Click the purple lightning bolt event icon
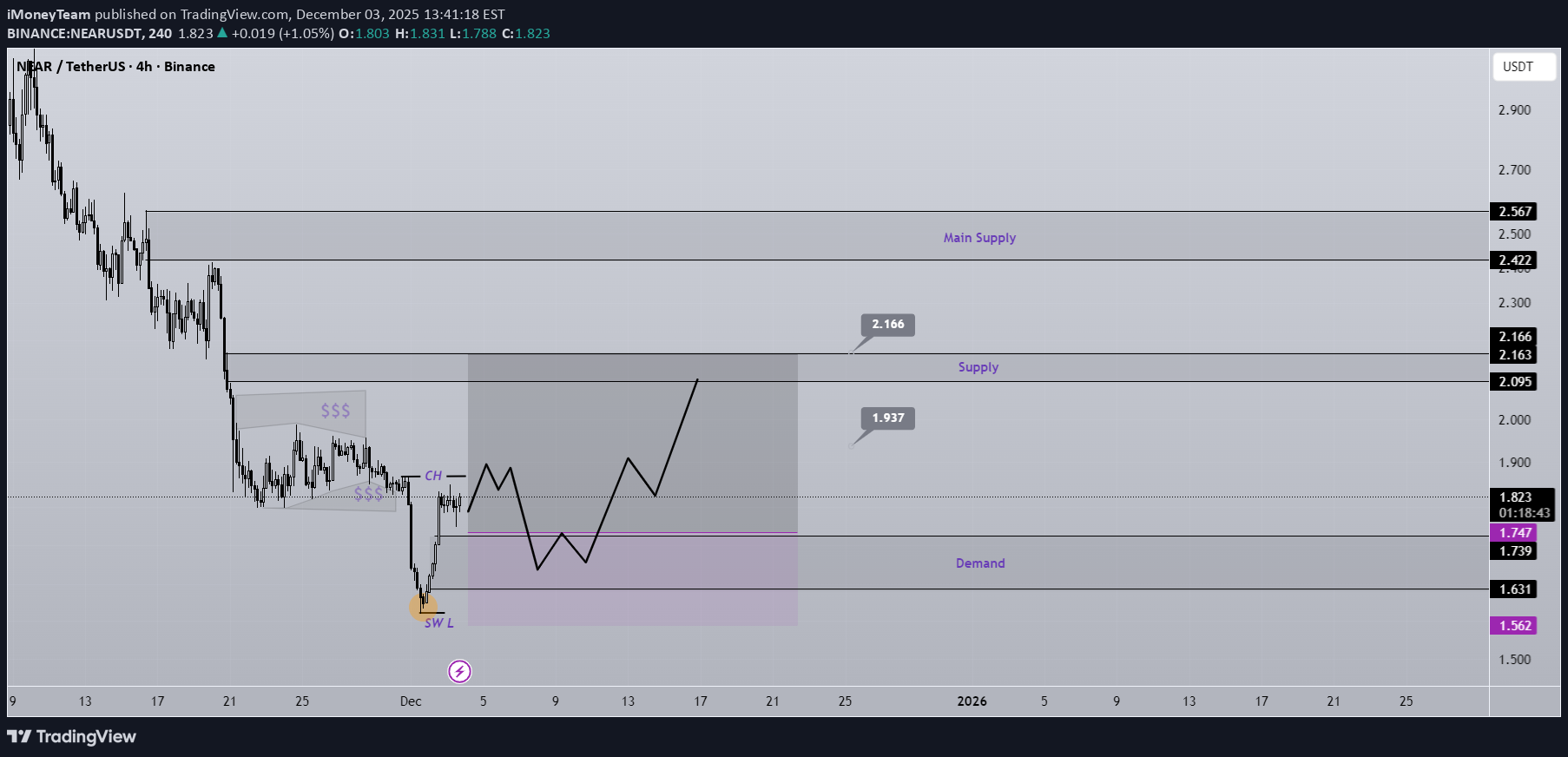The image size is (1568, 757). [x=459, y=671]
